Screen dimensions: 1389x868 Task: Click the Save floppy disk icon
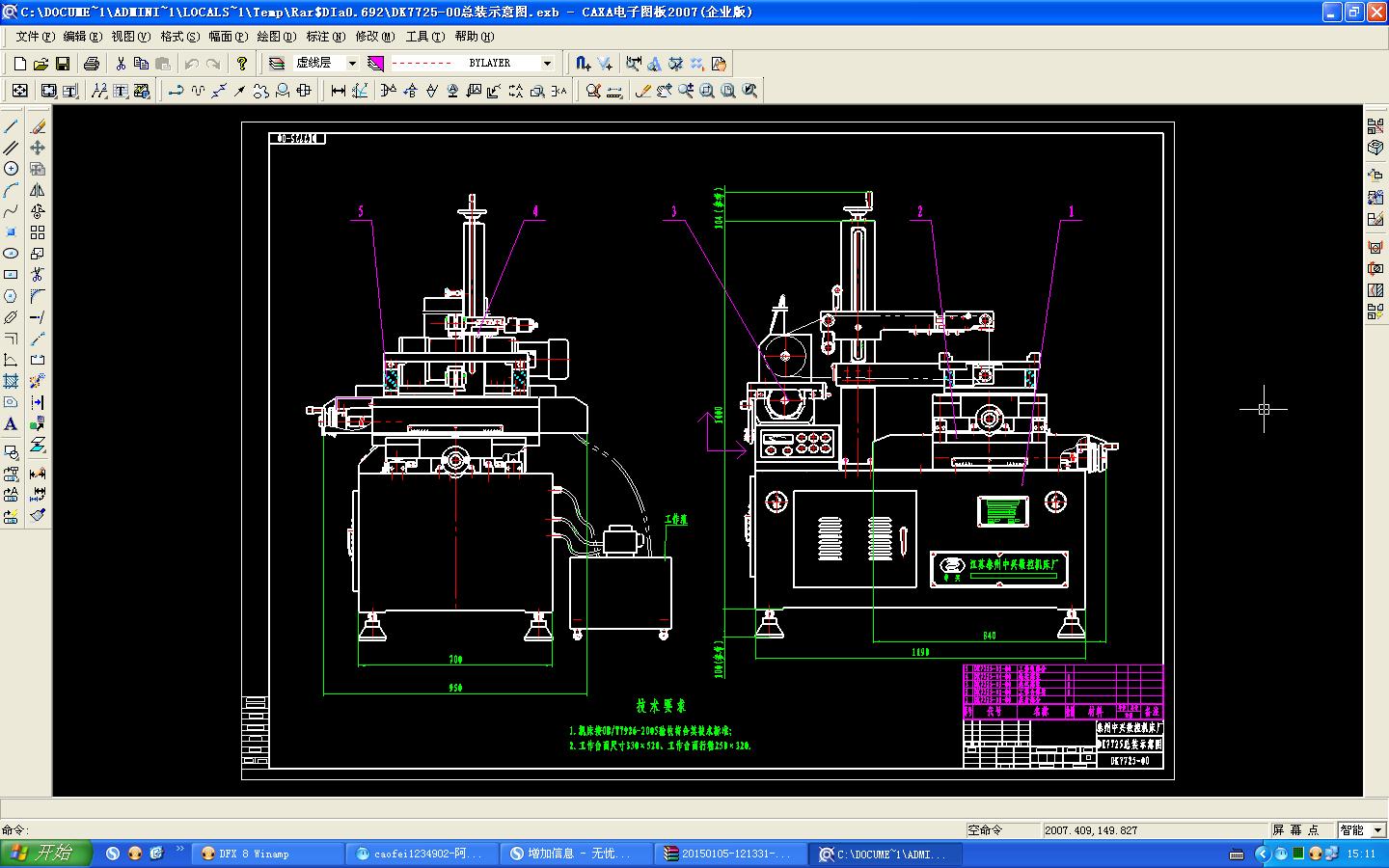[63, 64]
